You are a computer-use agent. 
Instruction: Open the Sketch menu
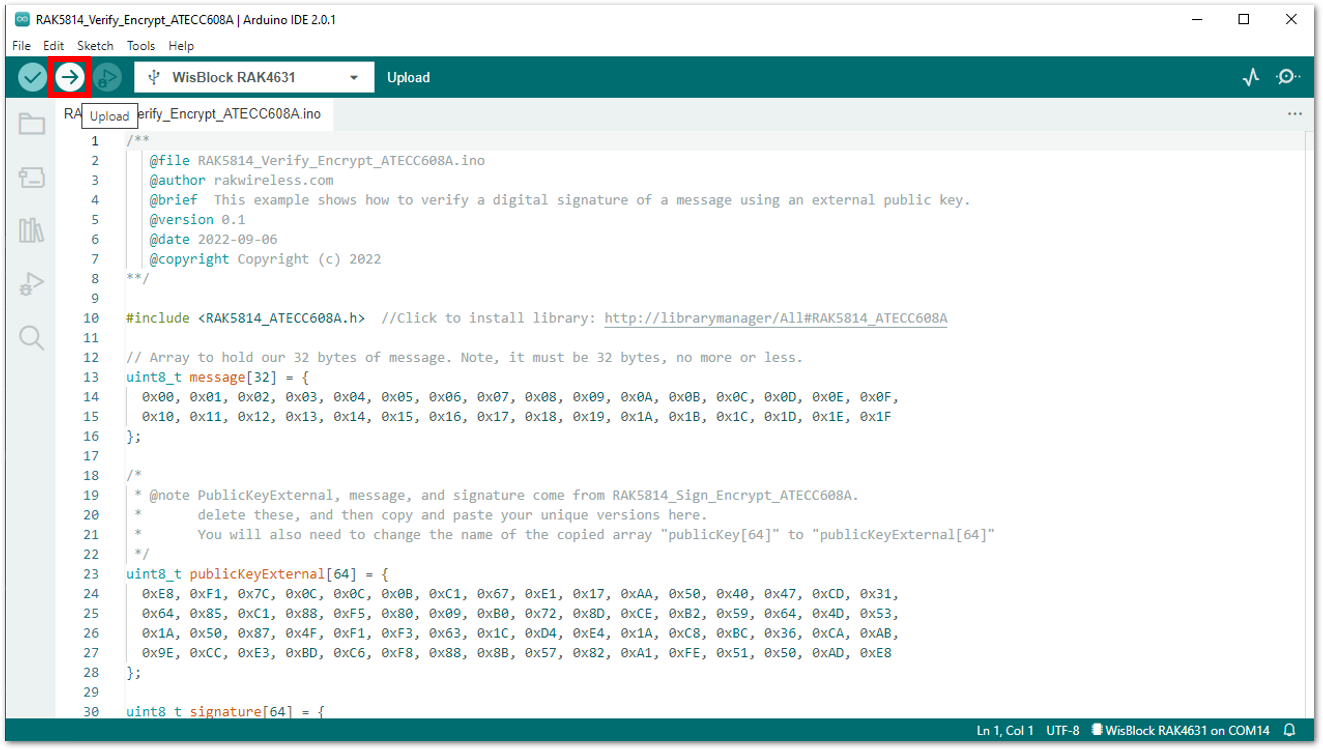95,46
